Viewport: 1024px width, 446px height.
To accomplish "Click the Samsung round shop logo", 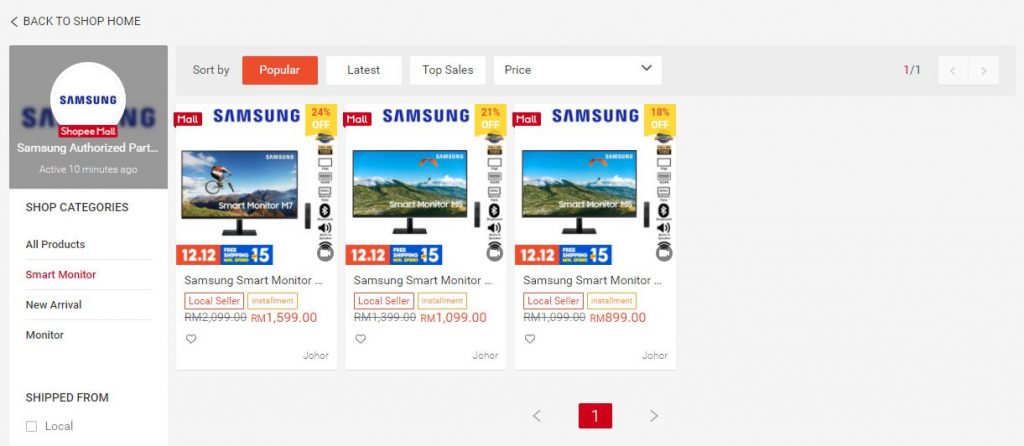I will pos(88,100).
